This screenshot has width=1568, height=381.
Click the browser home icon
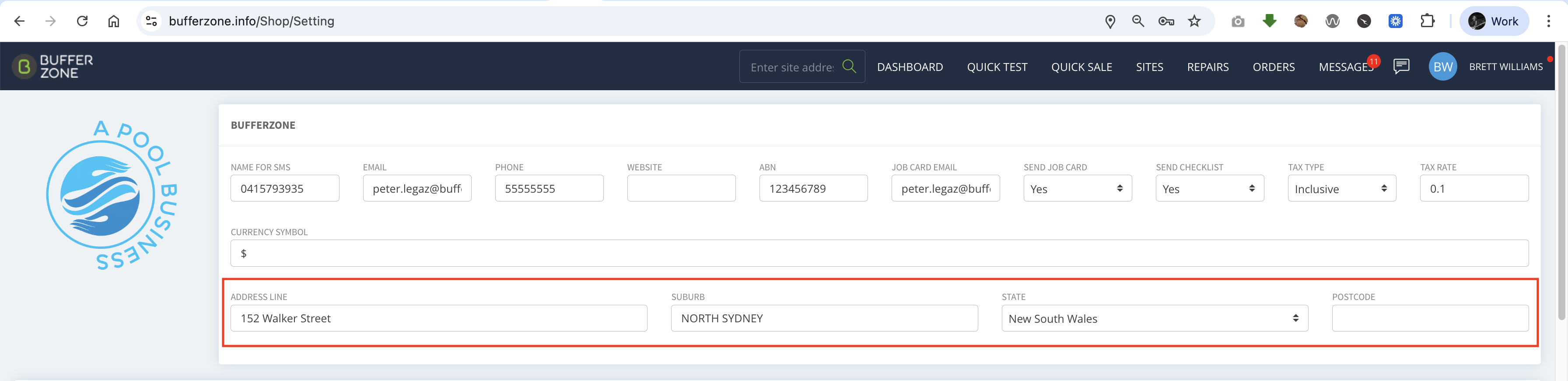(113, 21)
